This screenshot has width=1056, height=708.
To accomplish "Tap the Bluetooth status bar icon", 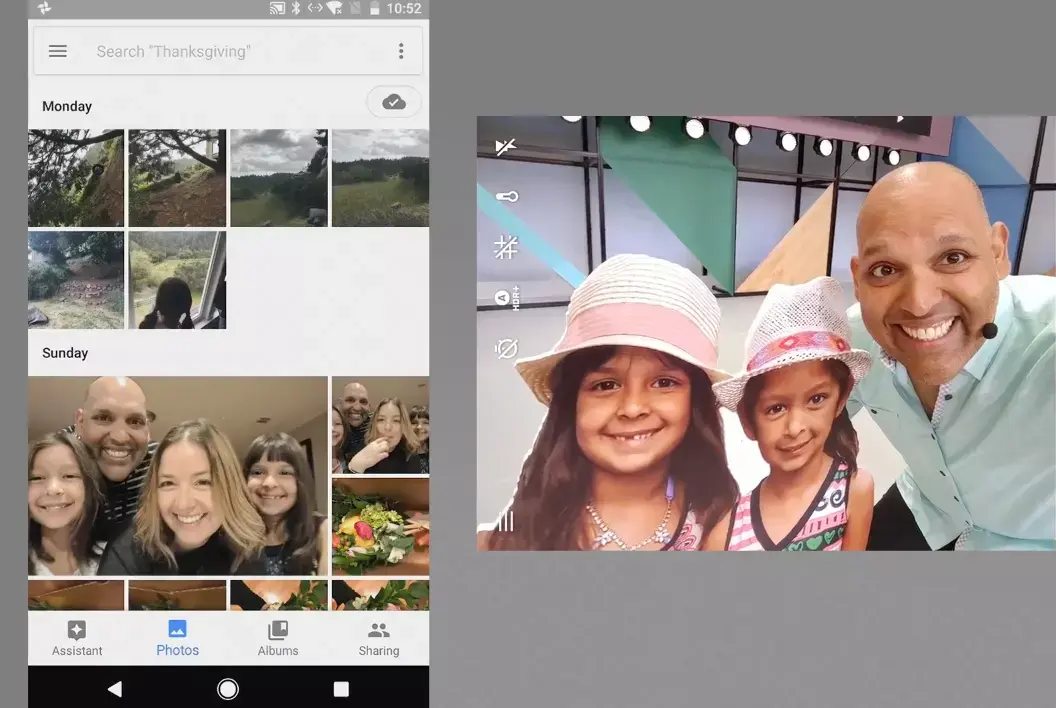I will [x=296, y=8].
